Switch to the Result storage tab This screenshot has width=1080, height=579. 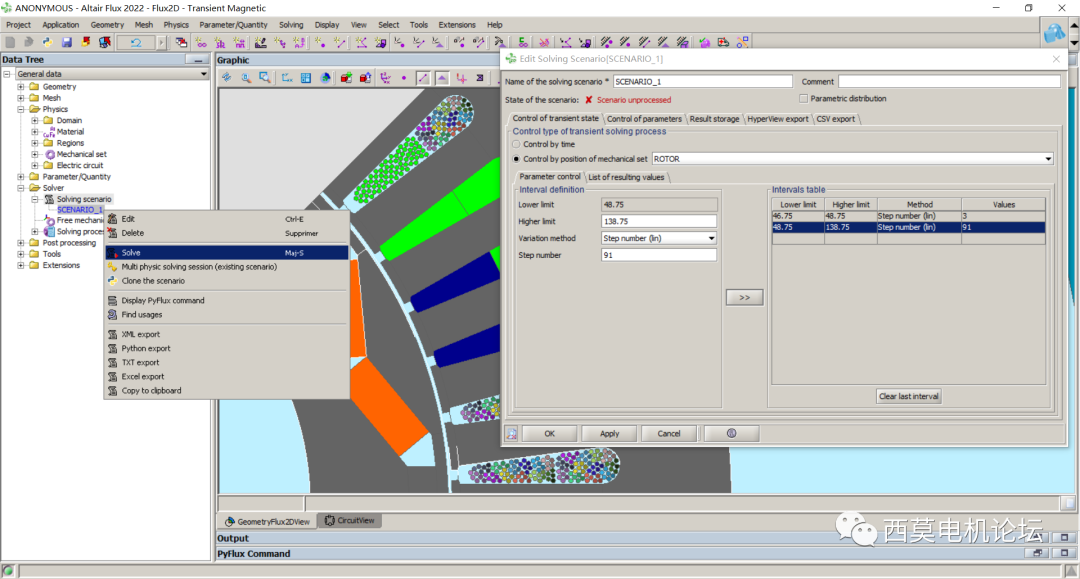714,119
